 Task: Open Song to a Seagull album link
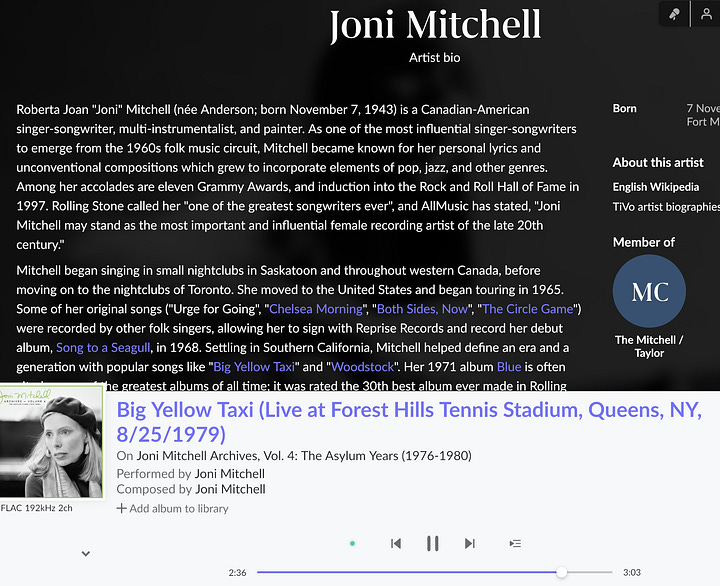[103, 348]
